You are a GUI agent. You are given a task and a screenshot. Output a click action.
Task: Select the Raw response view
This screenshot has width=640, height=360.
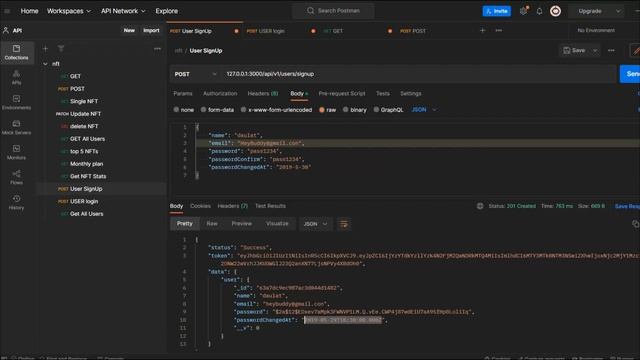(x=212, y=224)
